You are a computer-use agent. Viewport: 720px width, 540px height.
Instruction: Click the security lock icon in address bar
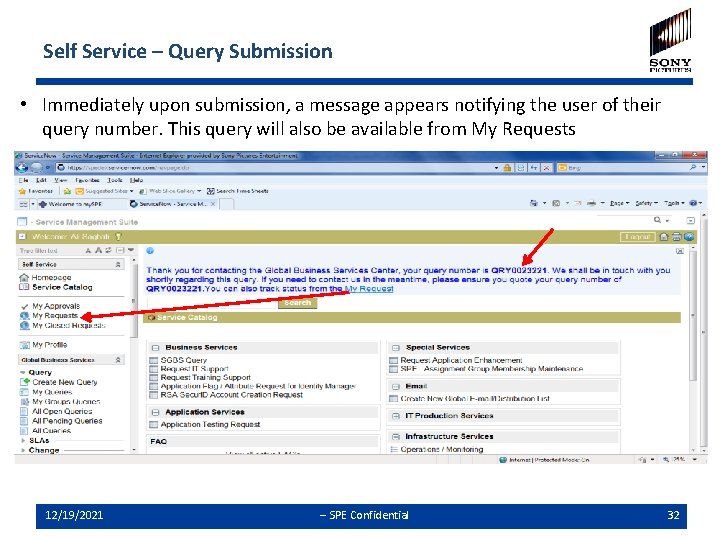pyautogui.click(x=507, y=168)
